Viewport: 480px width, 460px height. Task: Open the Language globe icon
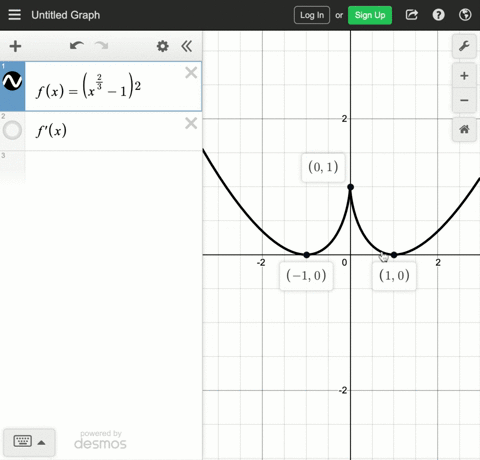click(465, 15)
